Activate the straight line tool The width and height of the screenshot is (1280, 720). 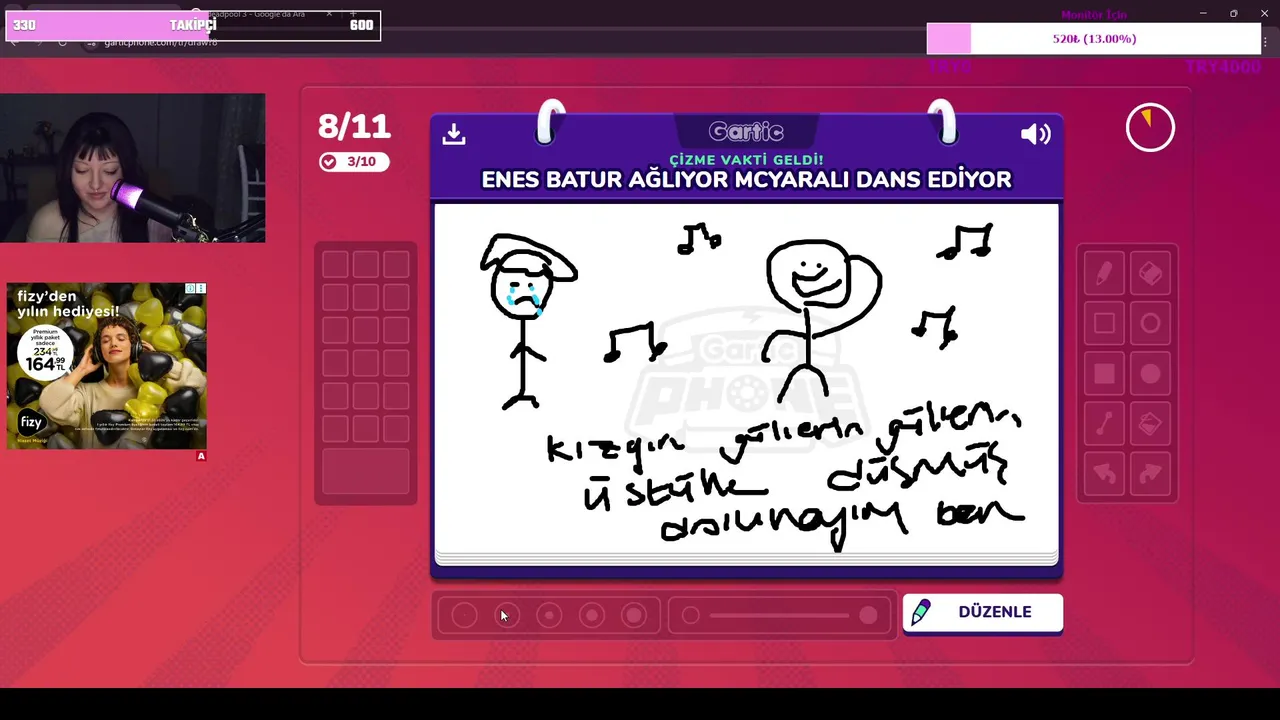(1104, 424)
